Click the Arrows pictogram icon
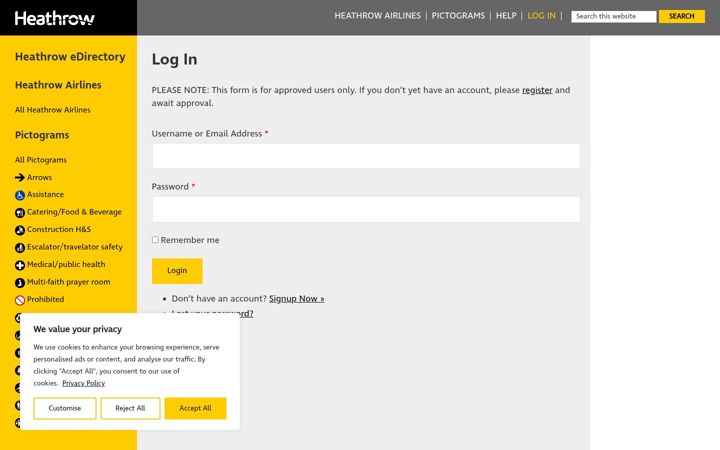Image resolution: width=720 pixels, height=450 pixels. click(x=20, y=177)
